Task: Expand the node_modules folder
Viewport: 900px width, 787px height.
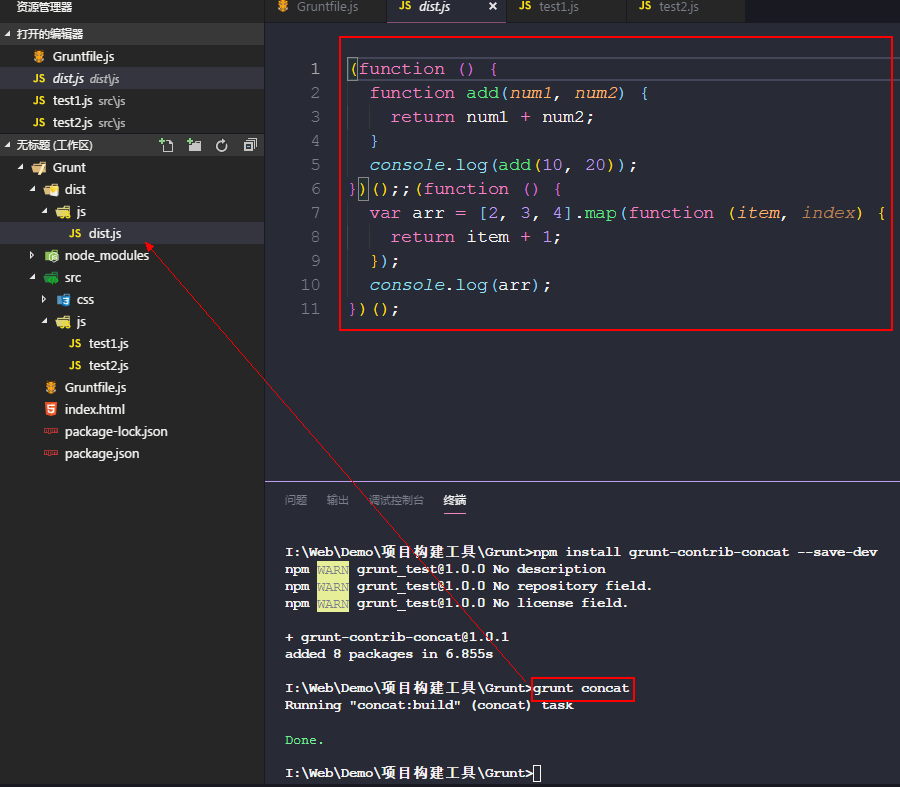Action: click(33, 255)
